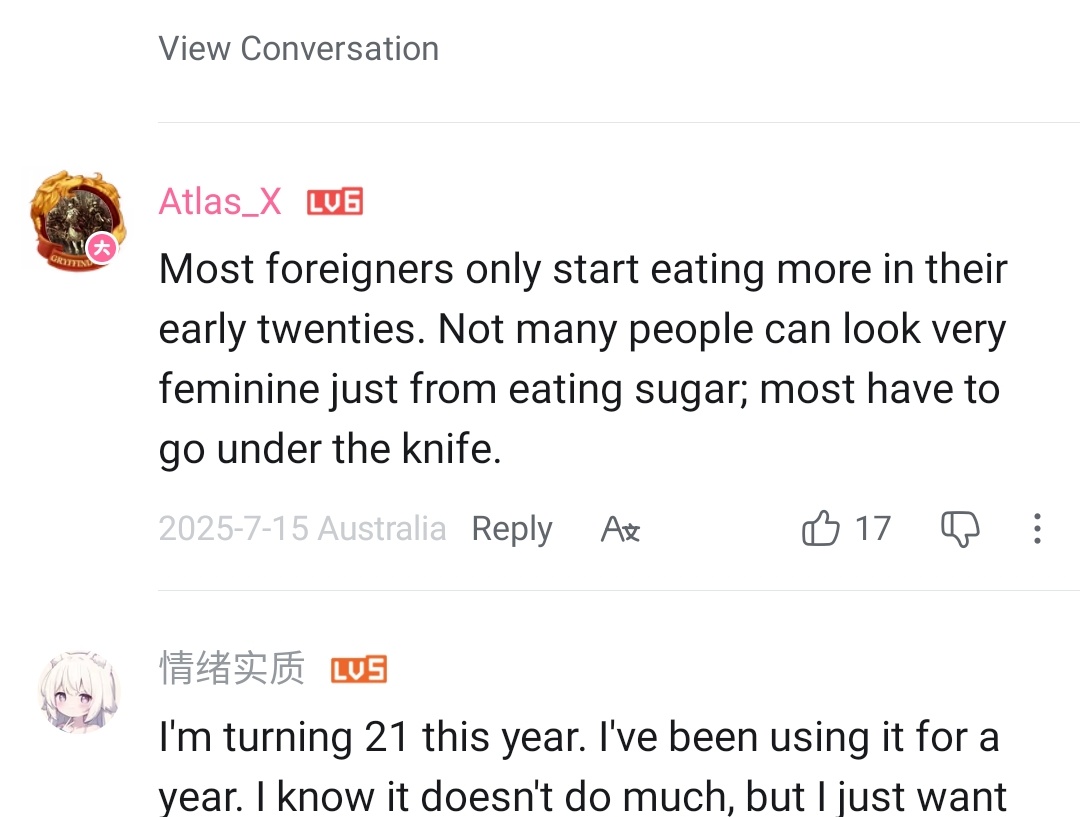Dislike Atlas_X's comment with the thumbs down
The width and height of the screenshot is (1080, 817).
pyautogui.click(x=960, y=528)
